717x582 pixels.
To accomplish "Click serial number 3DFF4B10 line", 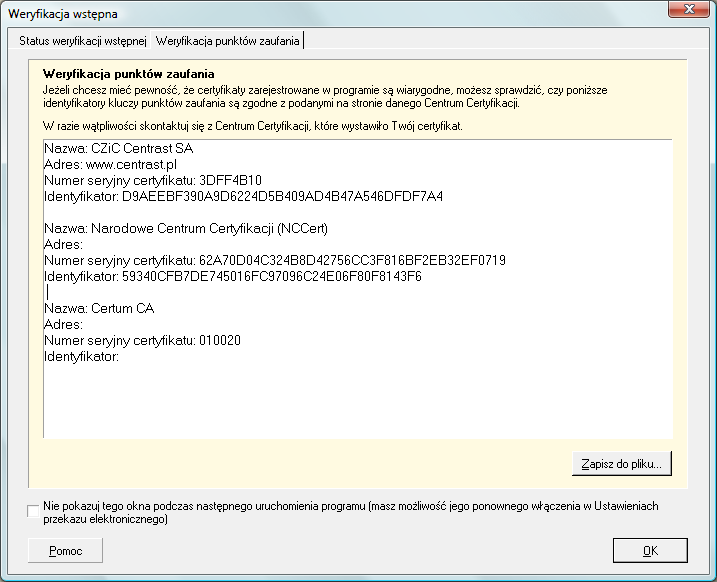I will pos(153,181).
